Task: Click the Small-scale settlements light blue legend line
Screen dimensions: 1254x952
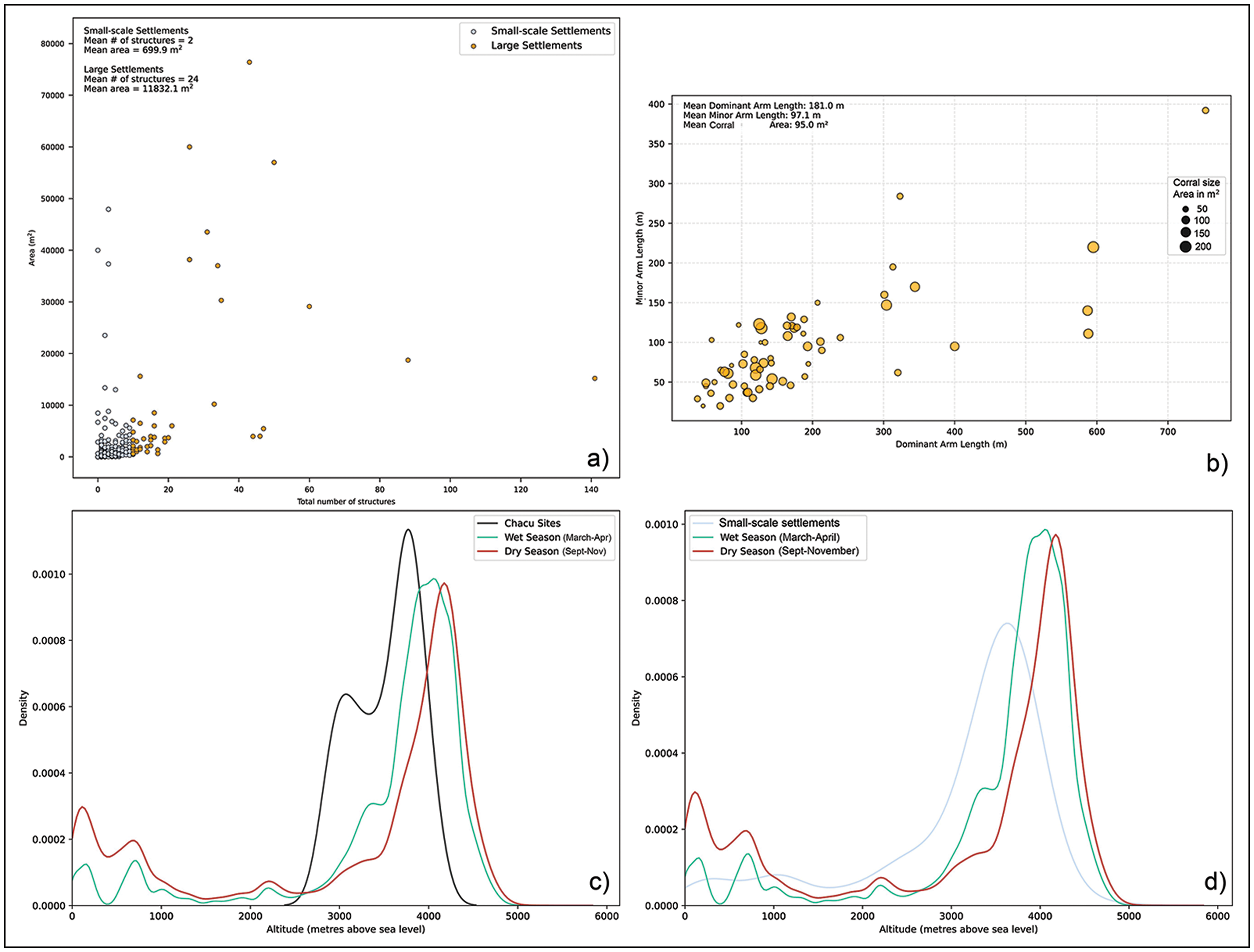Action: coord(703,523)
